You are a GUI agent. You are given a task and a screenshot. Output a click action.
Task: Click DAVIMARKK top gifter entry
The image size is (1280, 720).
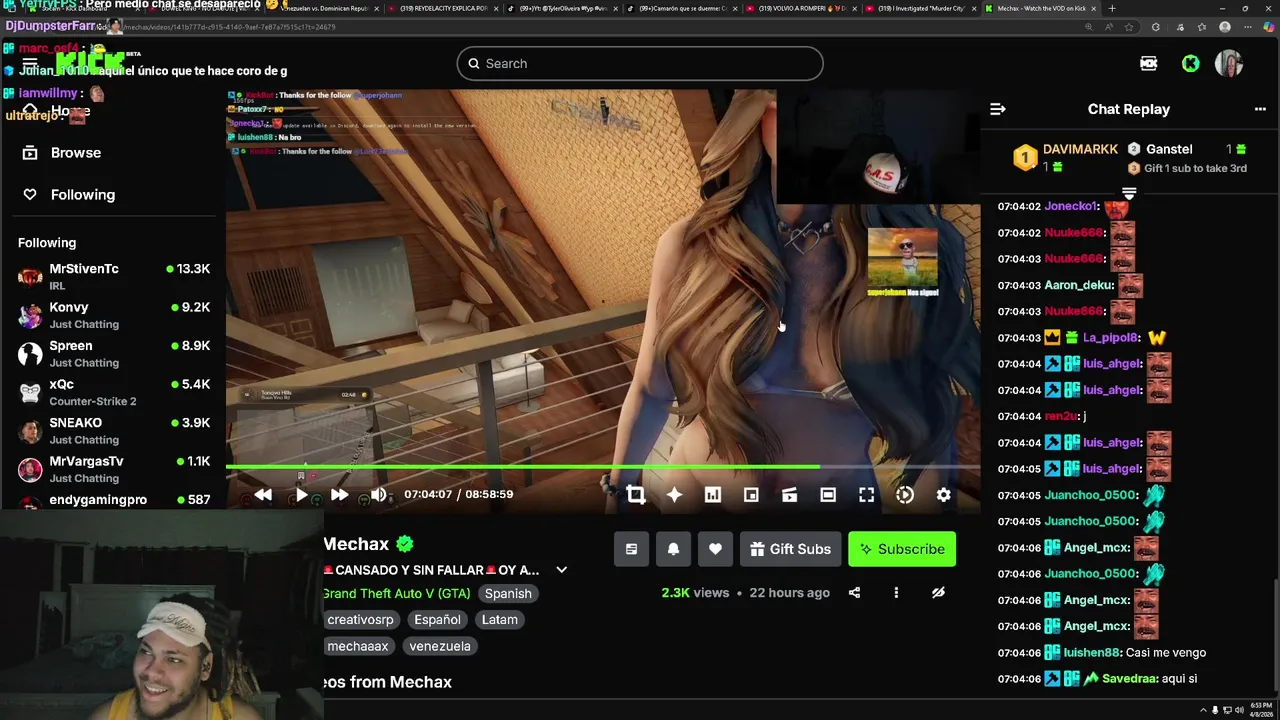(1066, 157)
